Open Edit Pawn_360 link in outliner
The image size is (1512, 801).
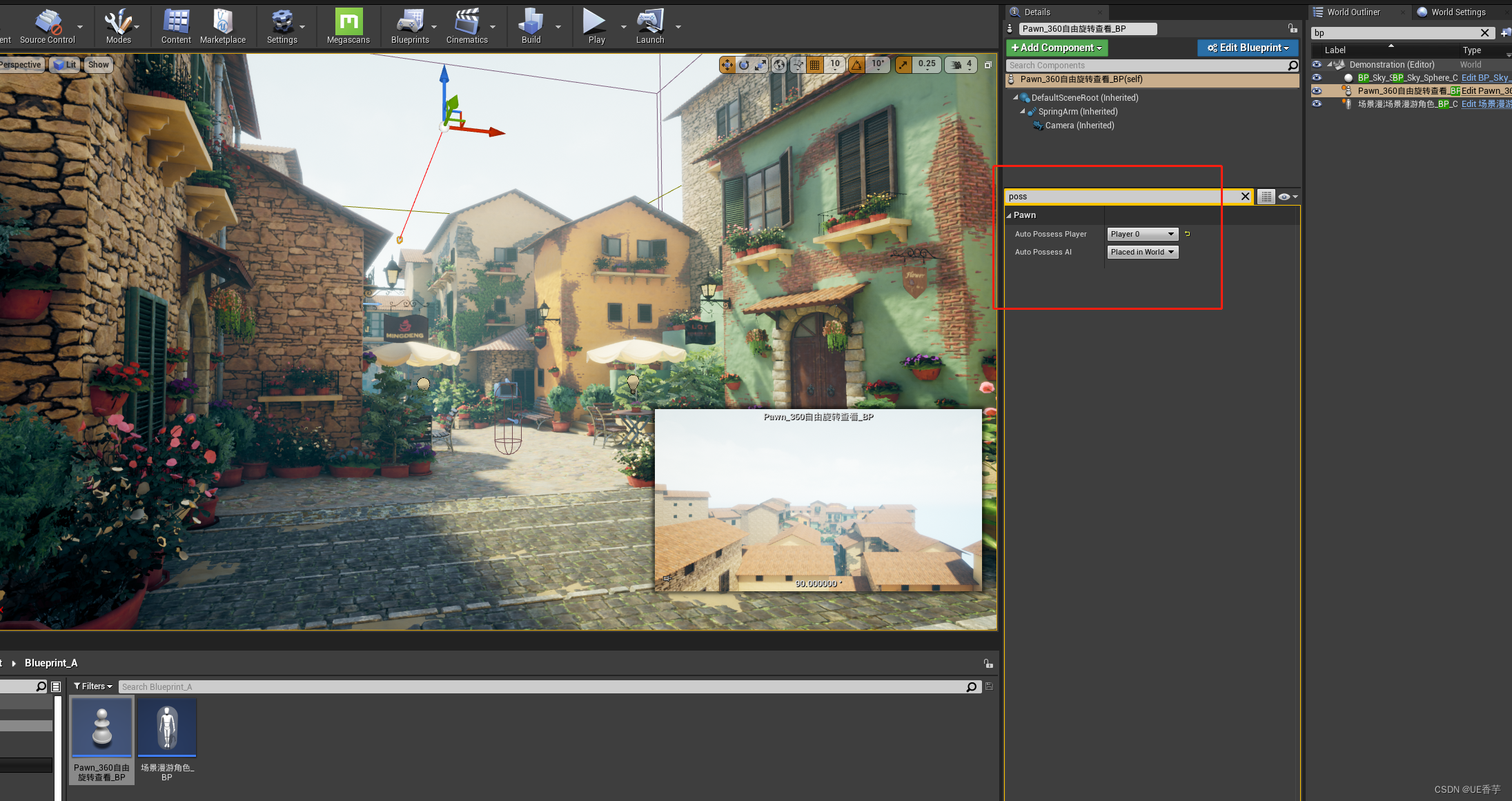click(x=1486, y=91)
